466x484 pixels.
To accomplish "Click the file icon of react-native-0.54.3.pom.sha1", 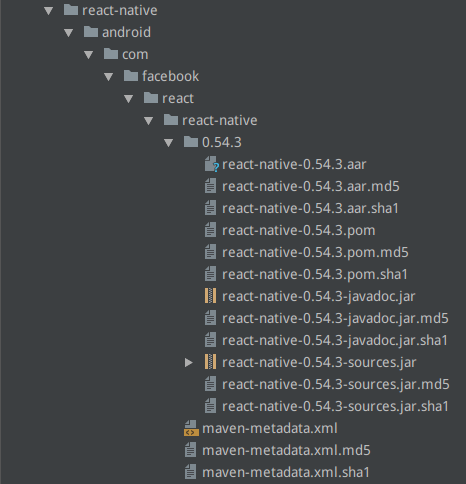I will (x=210, y=274).
